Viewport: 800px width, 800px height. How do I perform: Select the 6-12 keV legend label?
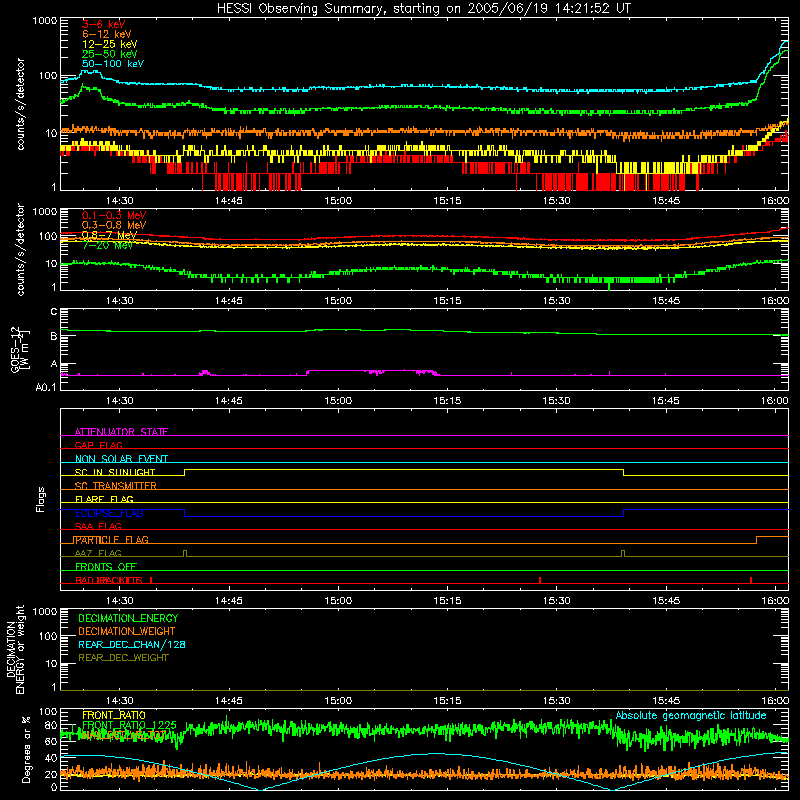pyautogui.click(x=106, y=34)
